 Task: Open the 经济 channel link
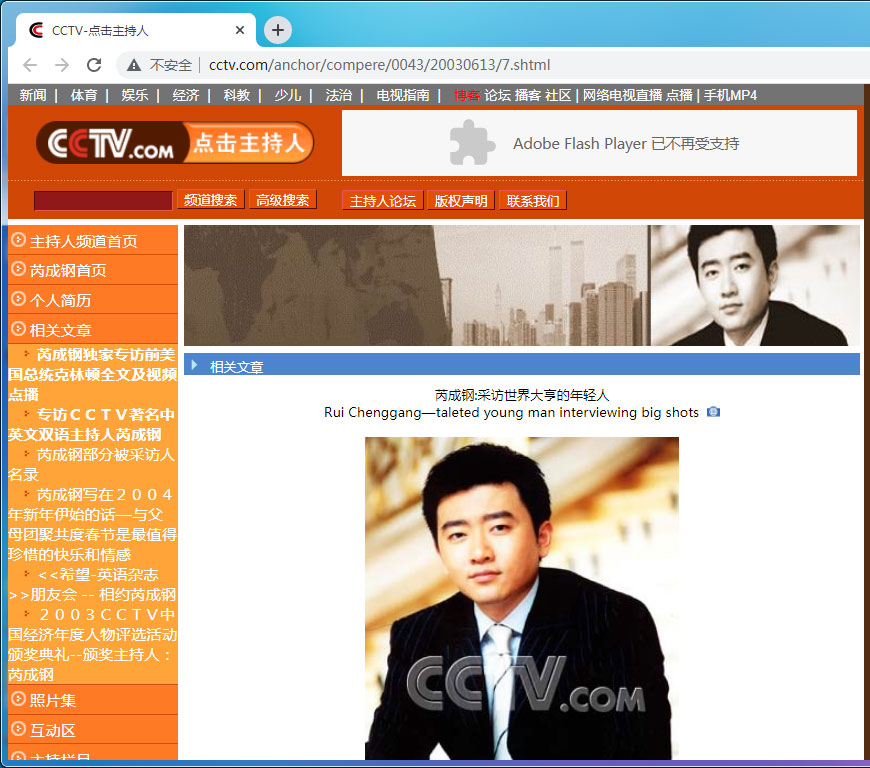(x=186, y=95)
